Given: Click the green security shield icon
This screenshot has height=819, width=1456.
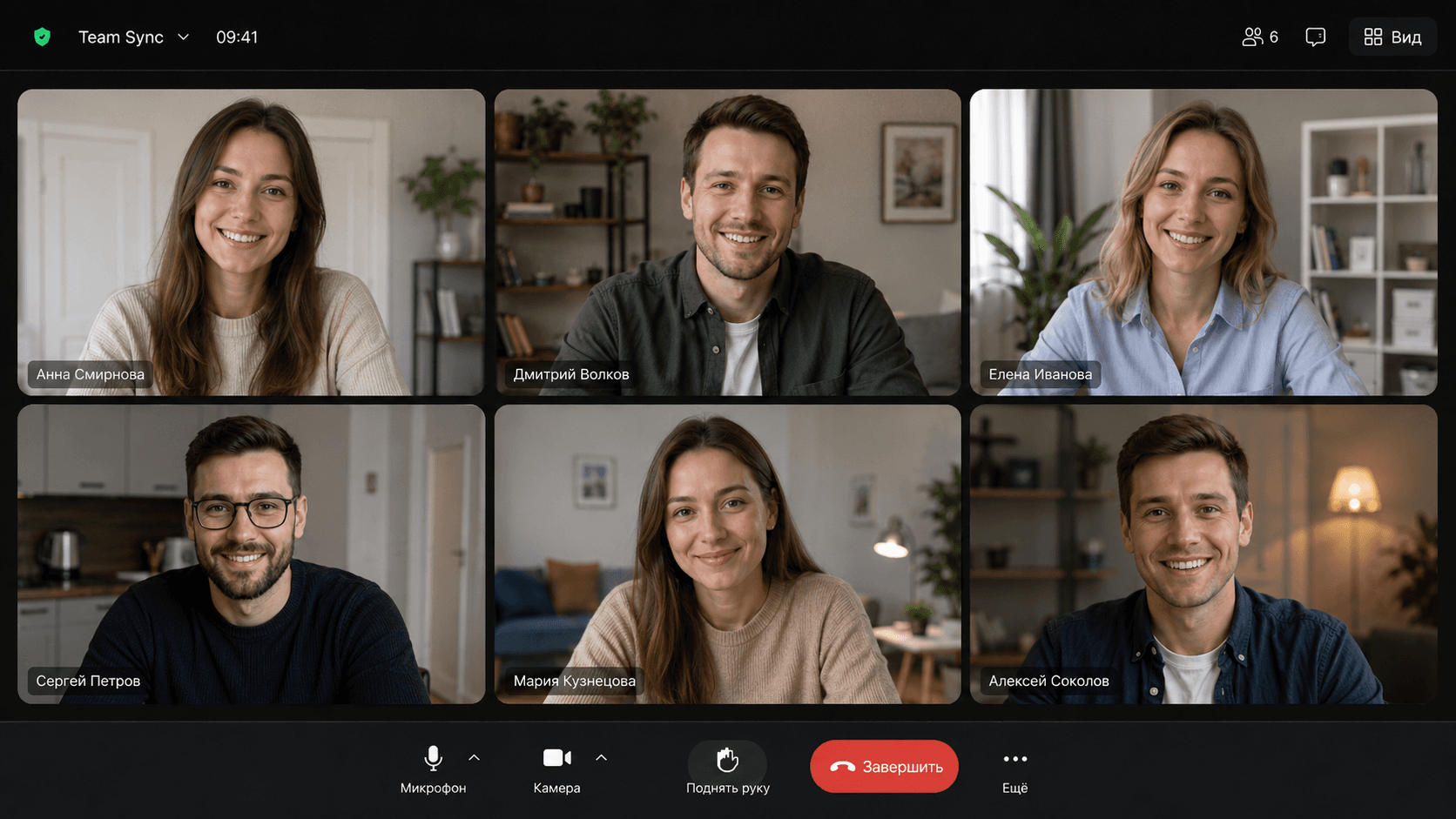Looking at the screenshot, I should click(42, 37).
